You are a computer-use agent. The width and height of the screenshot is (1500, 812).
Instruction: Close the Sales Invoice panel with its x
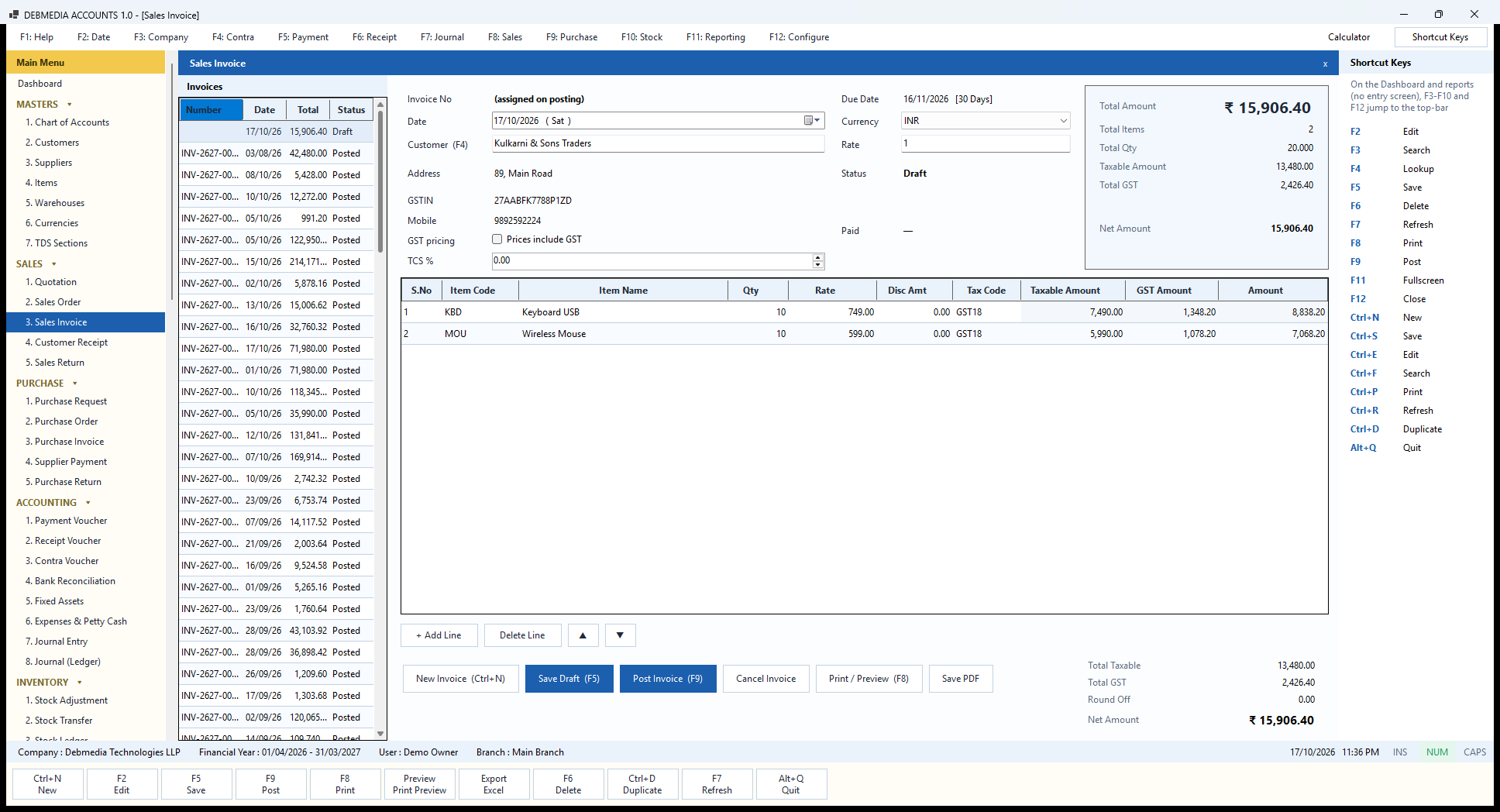tap(1325, 64)
